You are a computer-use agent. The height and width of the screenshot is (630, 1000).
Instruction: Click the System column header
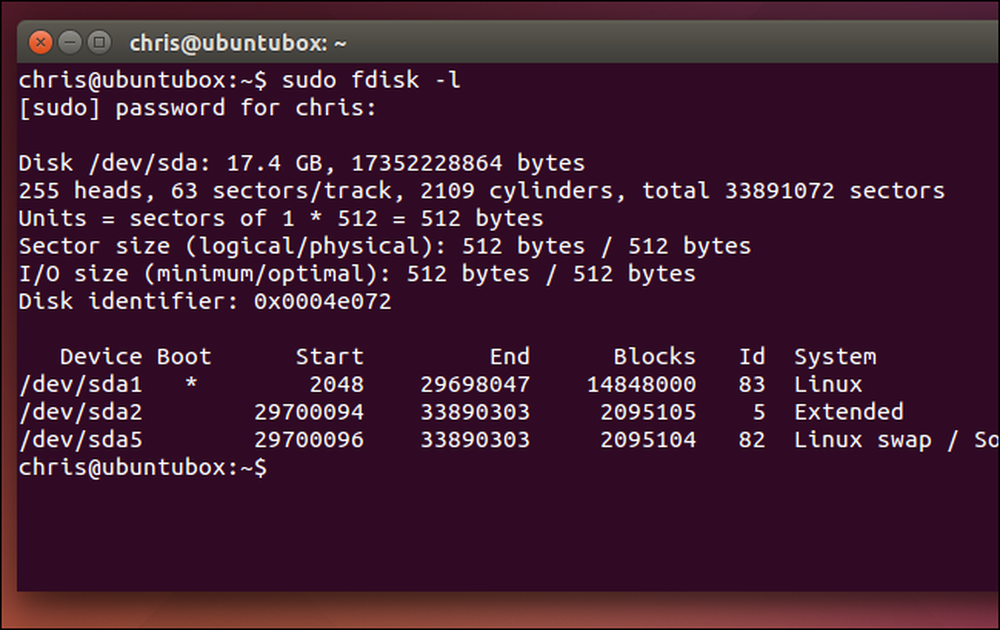(x=835, y=357)
